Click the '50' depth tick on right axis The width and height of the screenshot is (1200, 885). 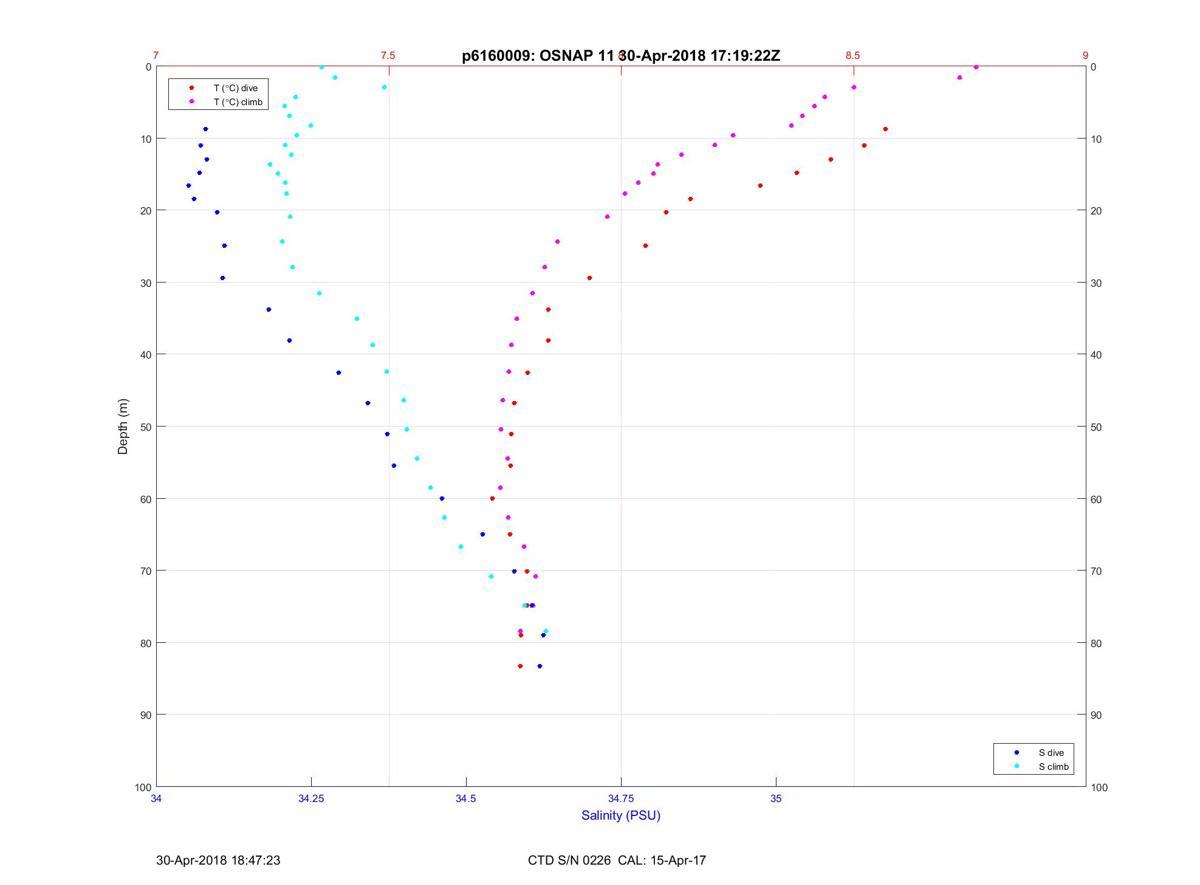pyautogui.click(x=1097, y=427)
